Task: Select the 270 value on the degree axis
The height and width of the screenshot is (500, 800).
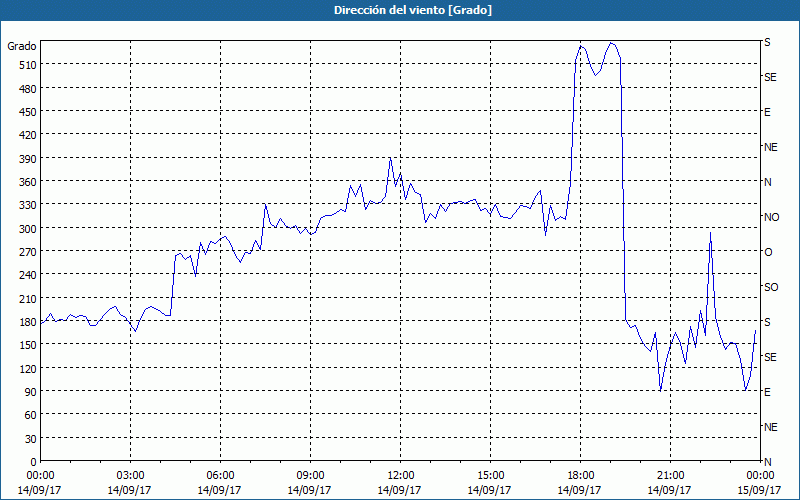Action: tap(28, 252)
